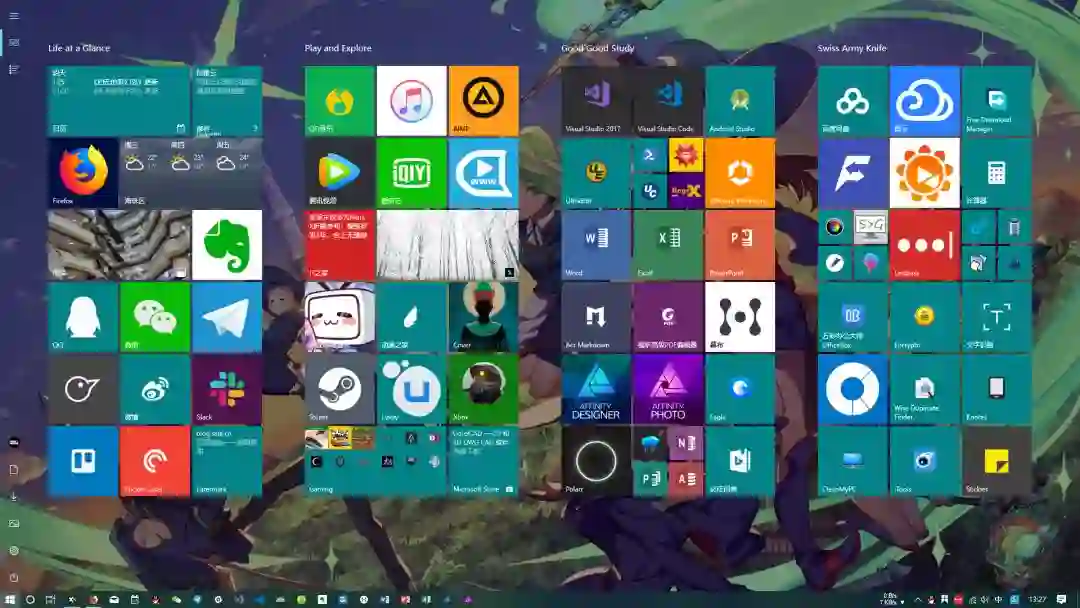1080x608 pixels.
Task: Launch Telegram from the start tiles
Action: coord(226,317)
